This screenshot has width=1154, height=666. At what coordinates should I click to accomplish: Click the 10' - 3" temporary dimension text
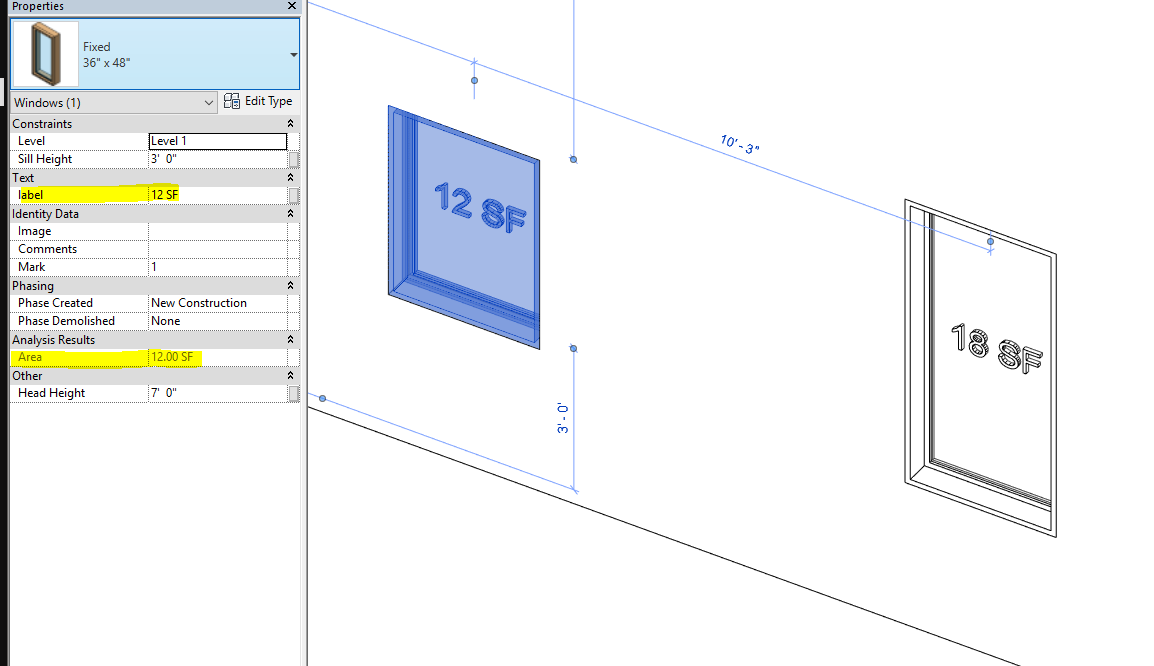pyautogui.click(x=740, y=144)
